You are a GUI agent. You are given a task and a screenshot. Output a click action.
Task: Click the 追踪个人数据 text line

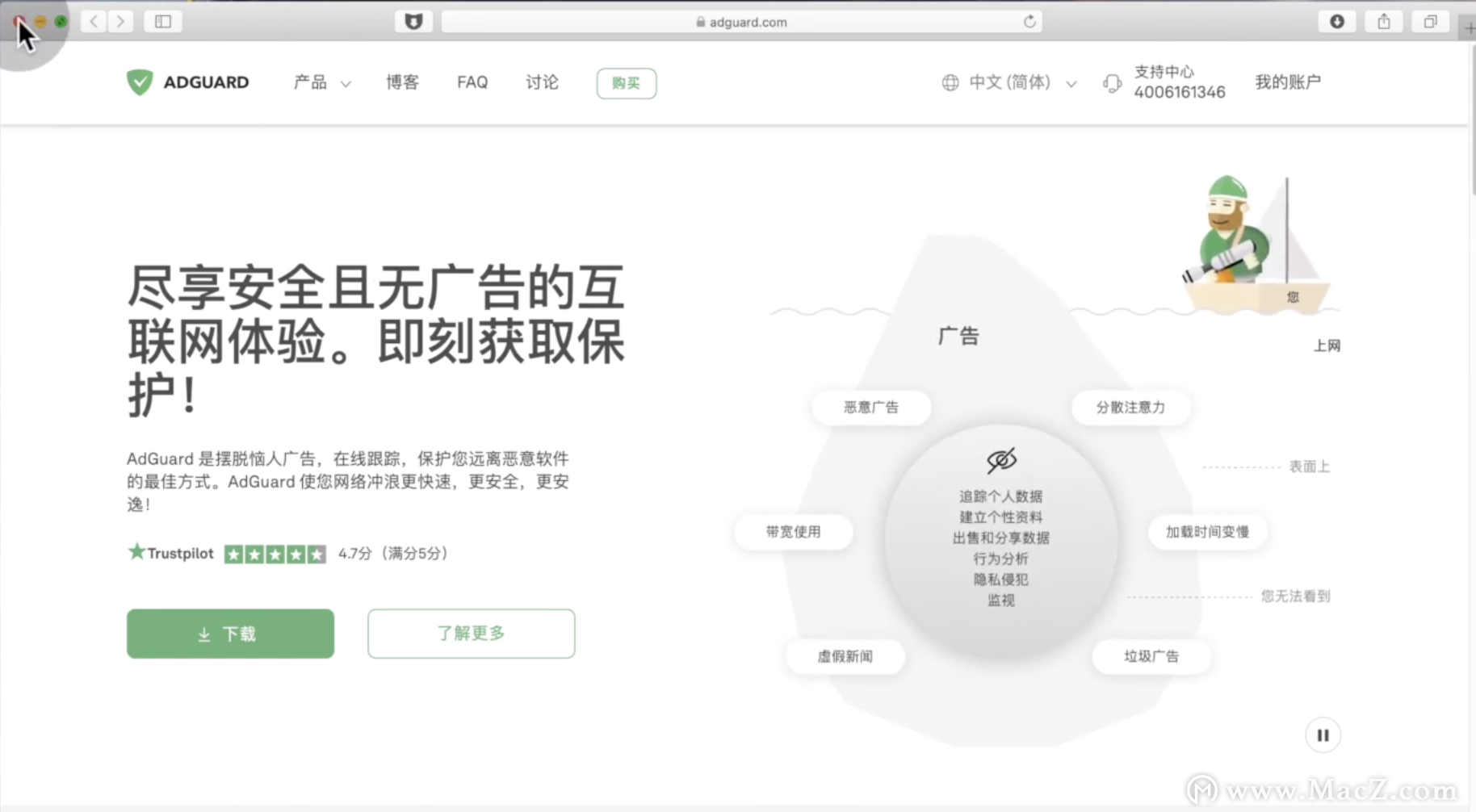(x=1001, y=496)
